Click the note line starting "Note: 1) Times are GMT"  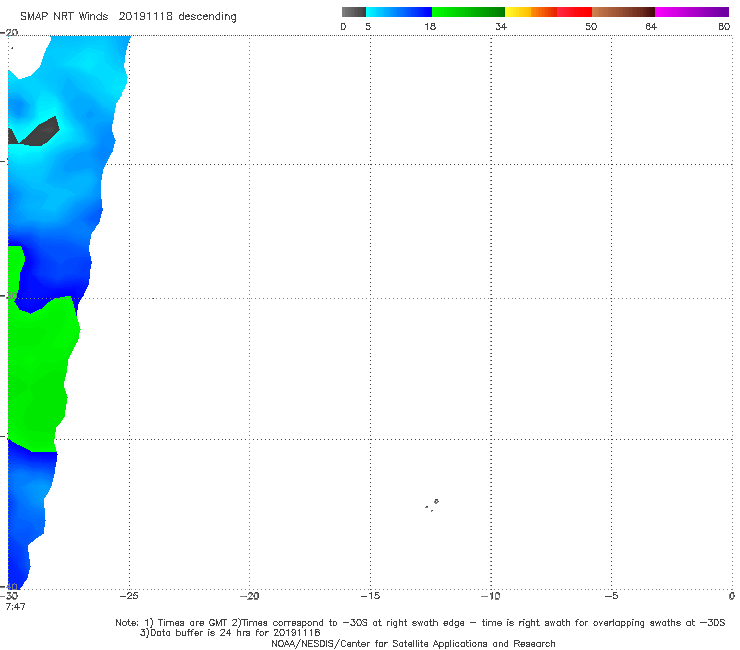[420, 623]
